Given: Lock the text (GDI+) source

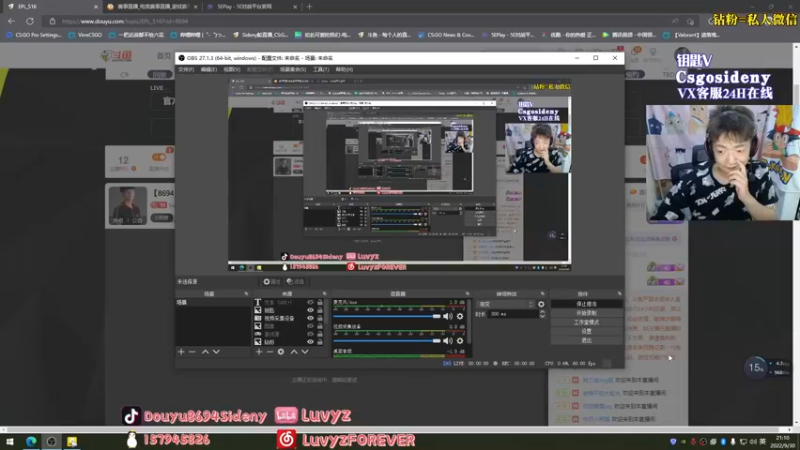Looking at the screenshot, I should (320, 302).
